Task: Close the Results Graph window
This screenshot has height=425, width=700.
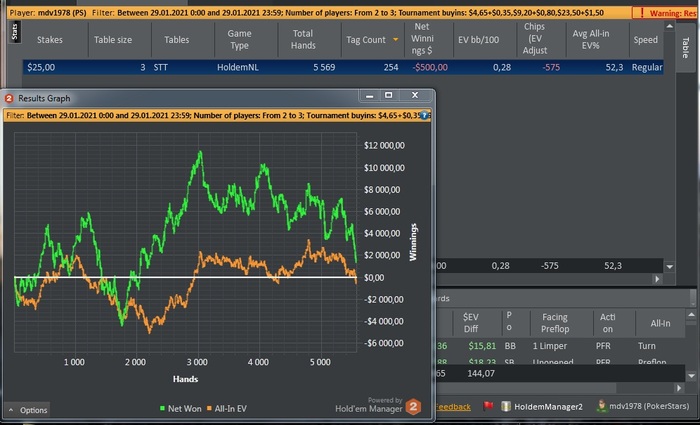Action: pos(415,95)
